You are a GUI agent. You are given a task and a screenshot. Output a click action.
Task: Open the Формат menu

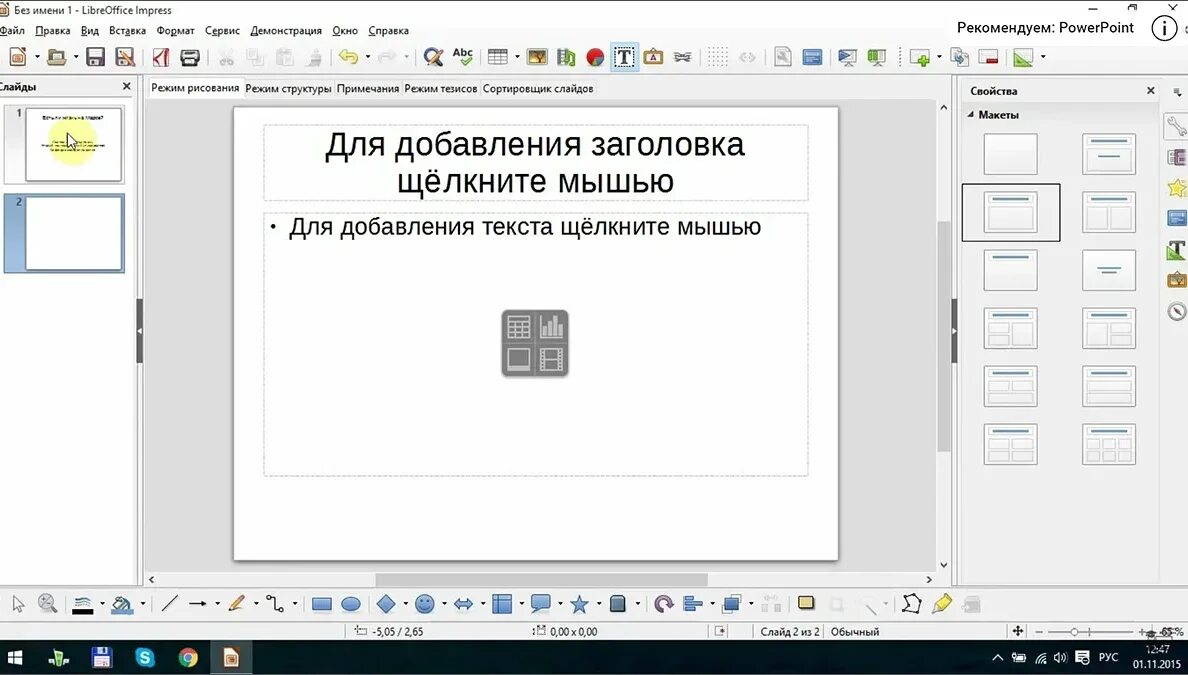point(175,30)
